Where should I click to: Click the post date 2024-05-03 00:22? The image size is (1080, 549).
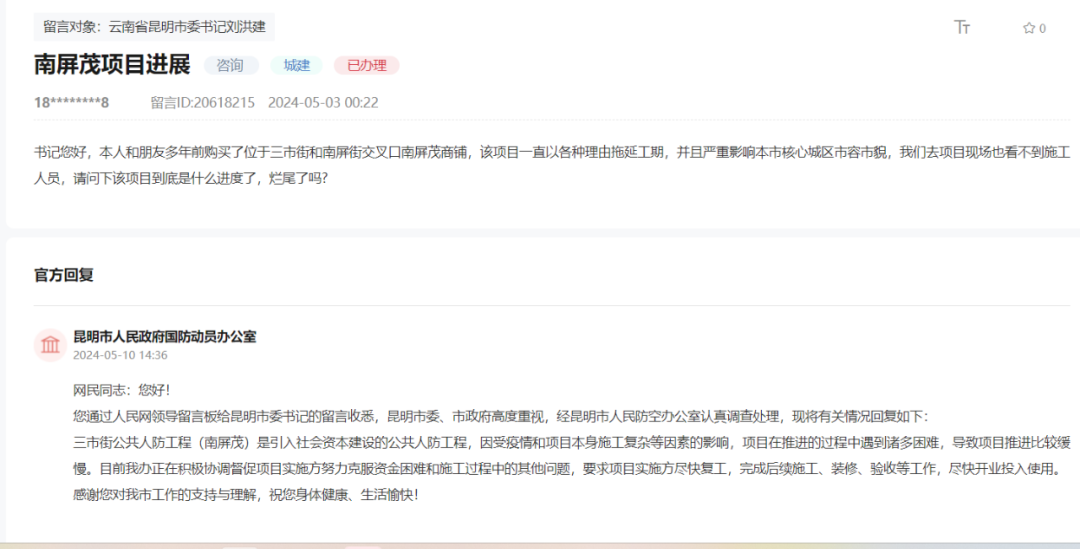[323, 102]
